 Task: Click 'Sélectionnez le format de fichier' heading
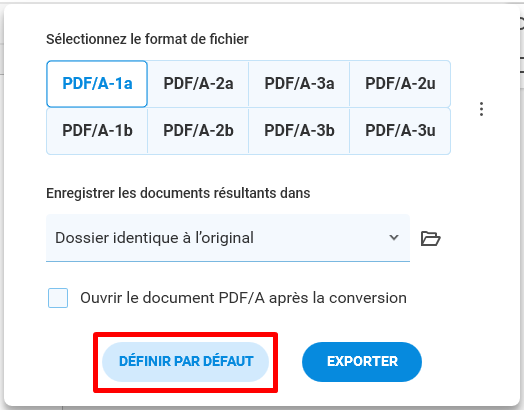tap(147, 39)
